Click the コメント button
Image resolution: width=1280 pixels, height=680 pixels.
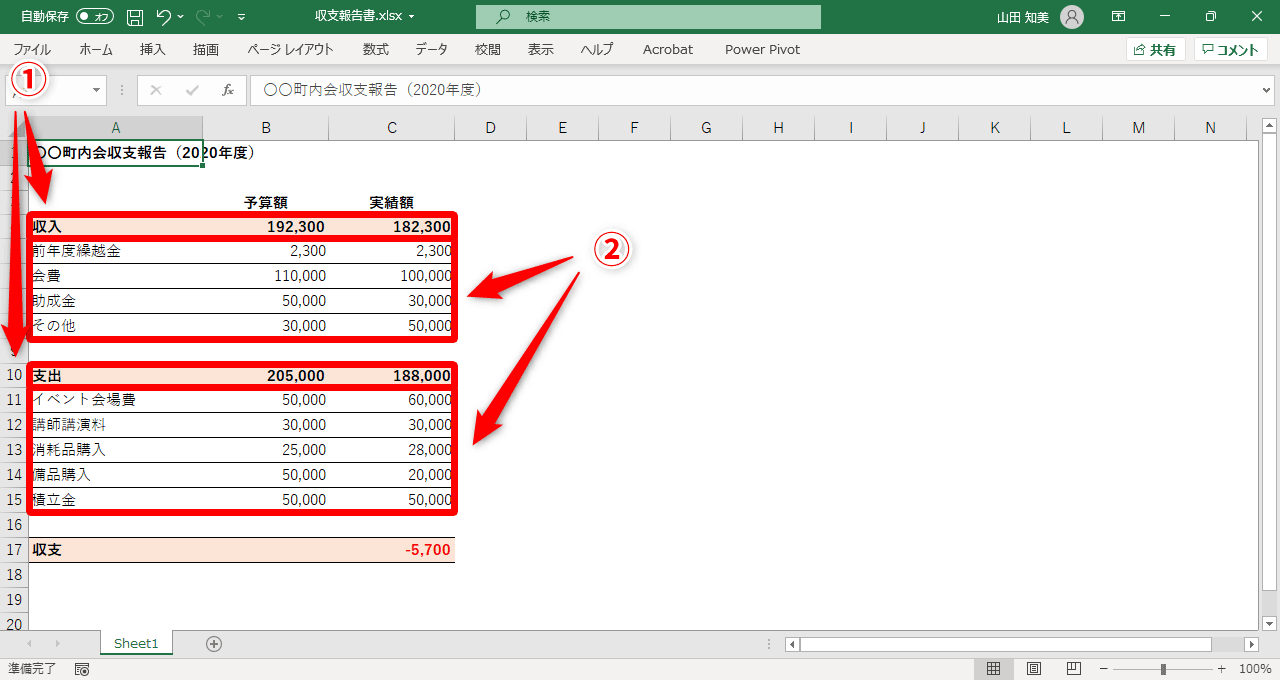pyautogui.click(x=1231, y=50)
